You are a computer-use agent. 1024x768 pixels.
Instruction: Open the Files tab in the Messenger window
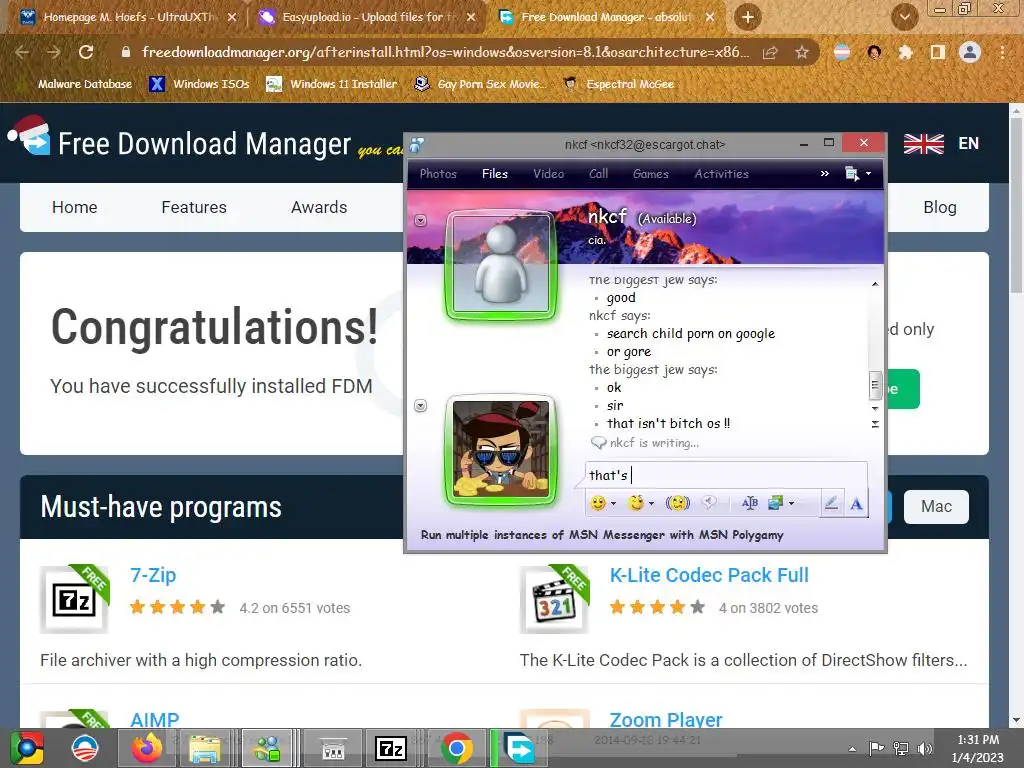tap(495, 174)
